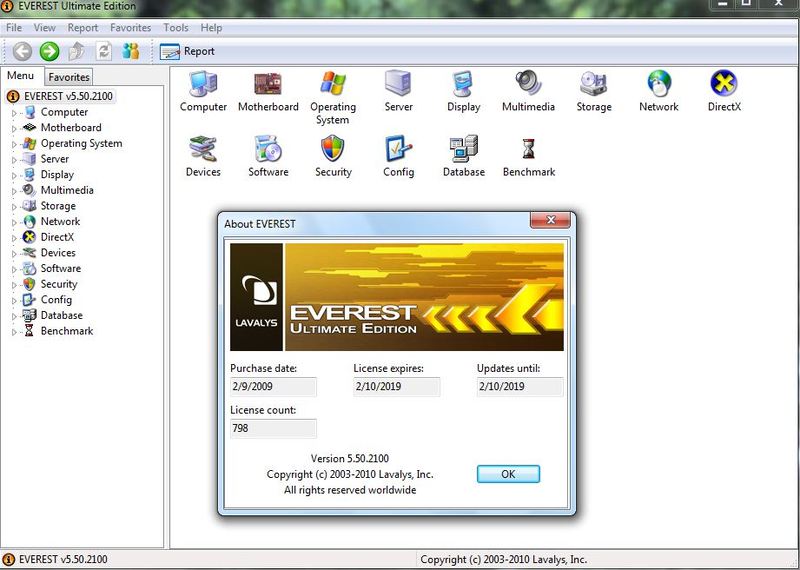Click status bar Copyright Lavalys text

coord(504,559)
